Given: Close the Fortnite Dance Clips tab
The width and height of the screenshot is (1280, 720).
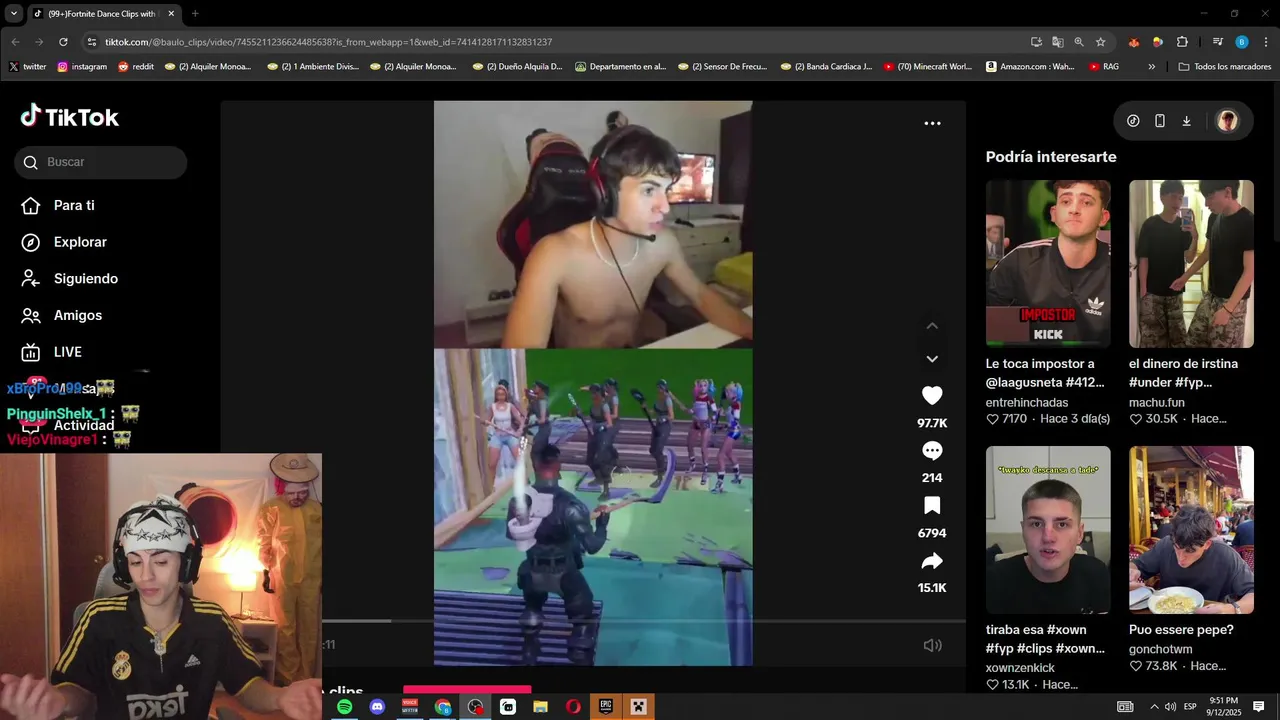Looking at the screenshot, I should pos(171,14).
